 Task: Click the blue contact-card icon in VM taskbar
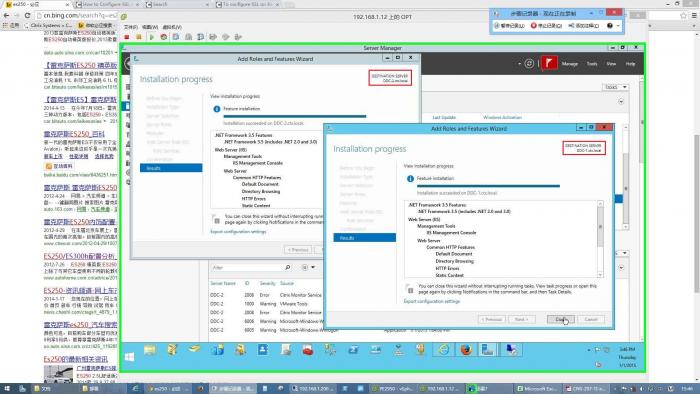click(x=262, y=350)
